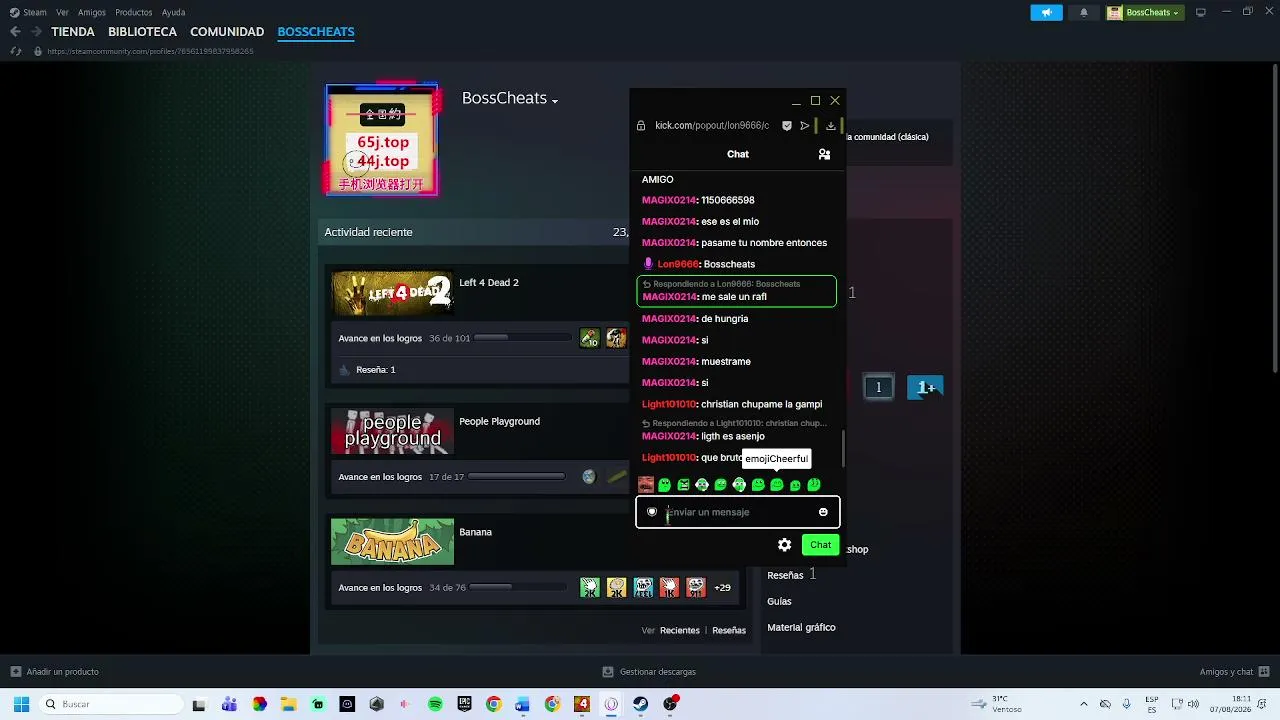Open the Kick chat settings gear
This screenshot has height=720, width=1280.
(784, 545)
